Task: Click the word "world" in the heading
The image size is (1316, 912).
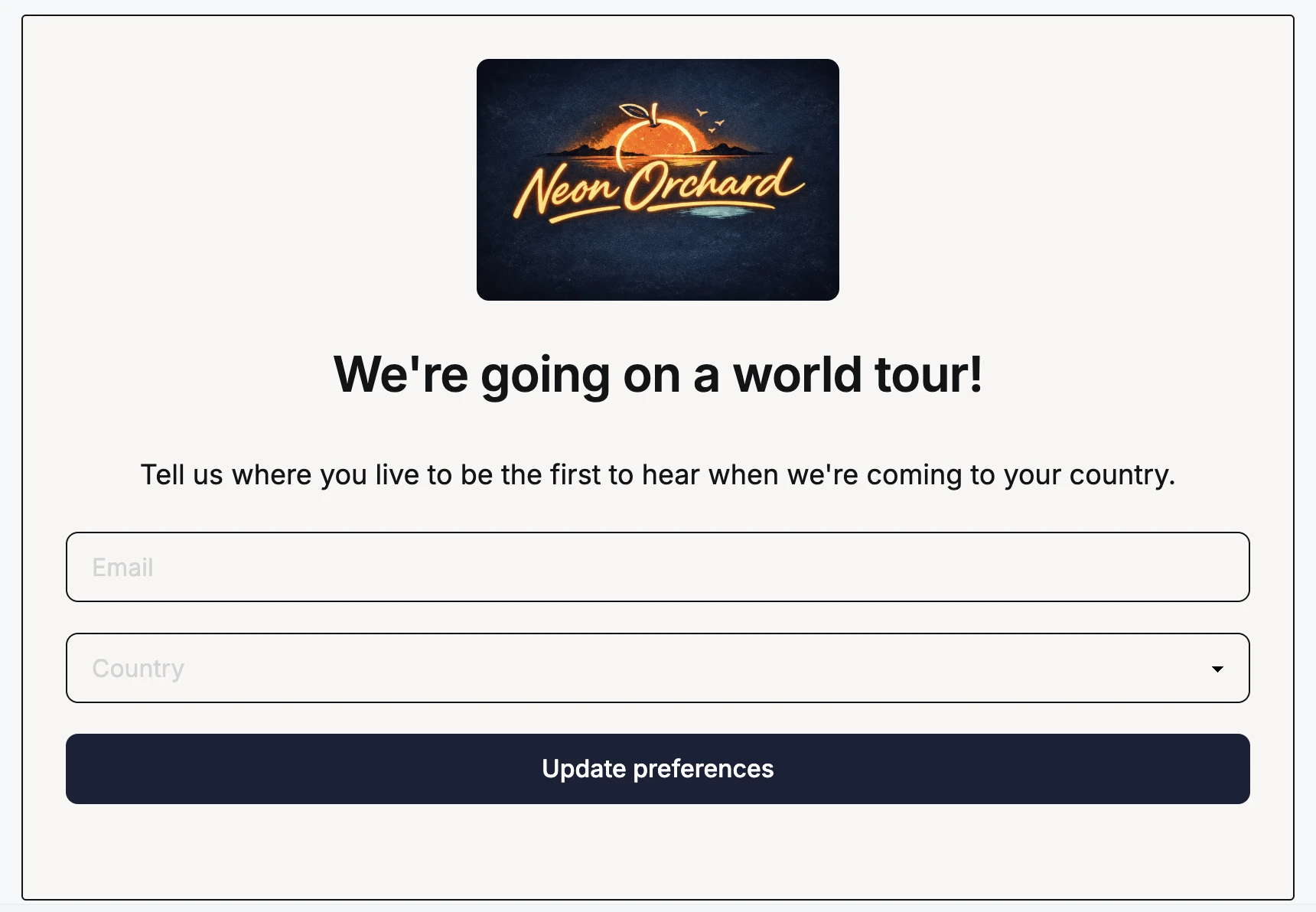Action: [797, 375]
